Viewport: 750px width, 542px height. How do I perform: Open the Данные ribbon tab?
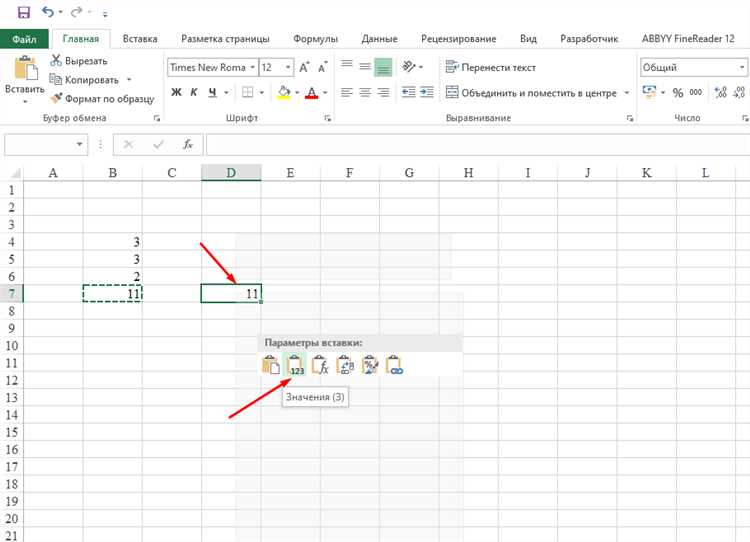click(379, 39)
